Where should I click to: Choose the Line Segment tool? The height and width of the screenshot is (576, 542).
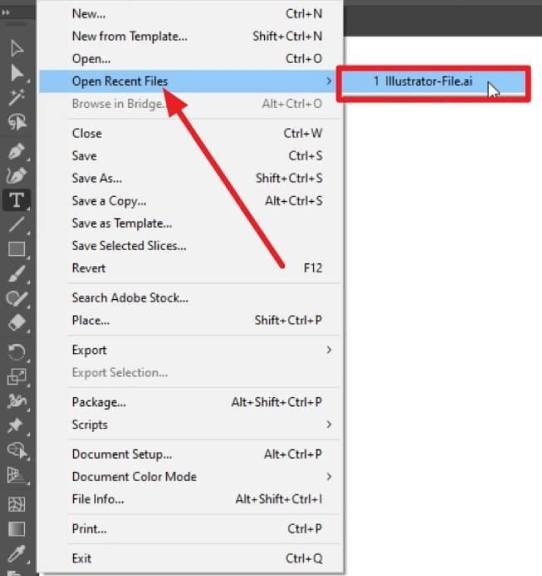(17, 224)
